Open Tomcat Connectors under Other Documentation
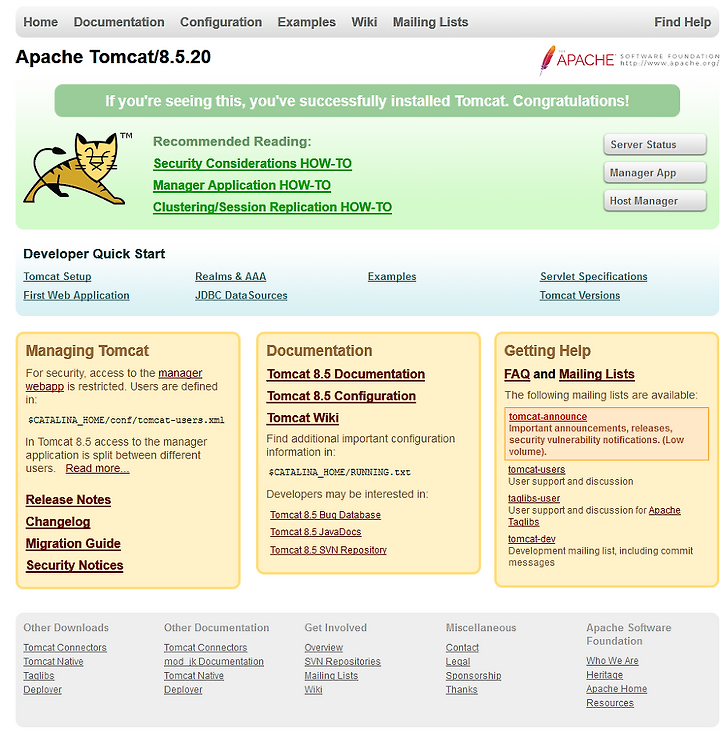This screenshot has width=720, height=732. 205,648
